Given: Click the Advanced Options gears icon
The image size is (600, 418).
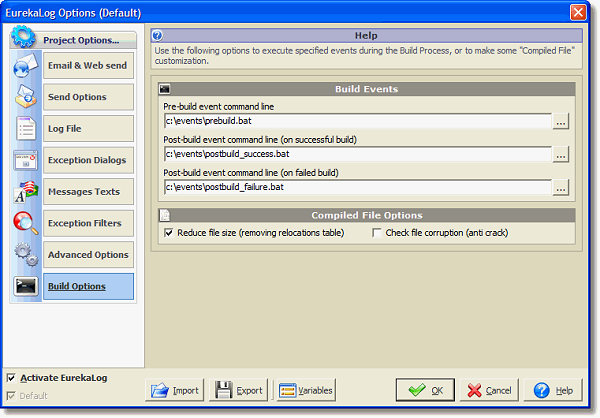Looking at the screenshot, I should (26, 254).
